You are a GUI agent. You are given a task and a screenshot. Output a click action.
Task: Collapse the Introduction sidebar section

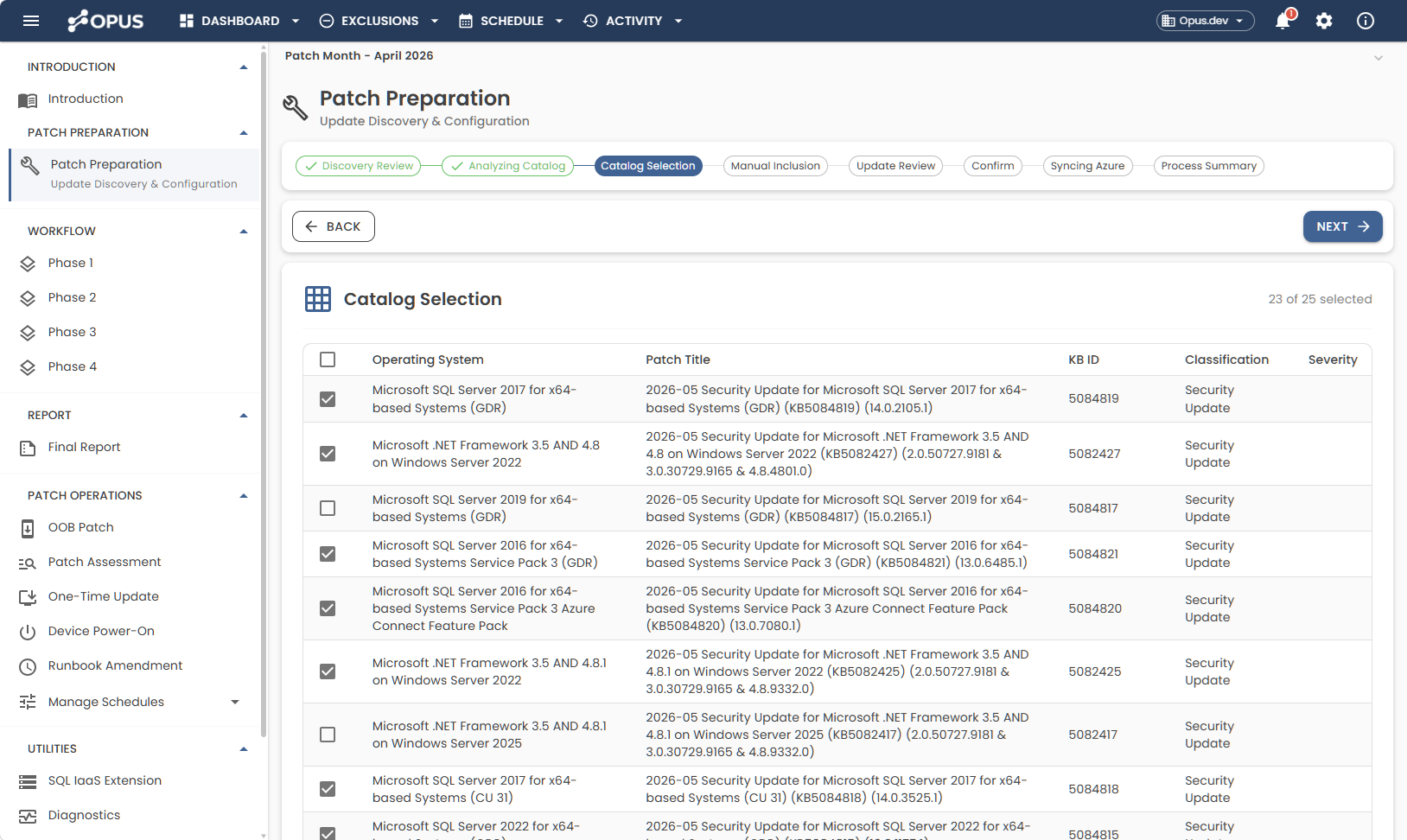(x=244, y=67)
